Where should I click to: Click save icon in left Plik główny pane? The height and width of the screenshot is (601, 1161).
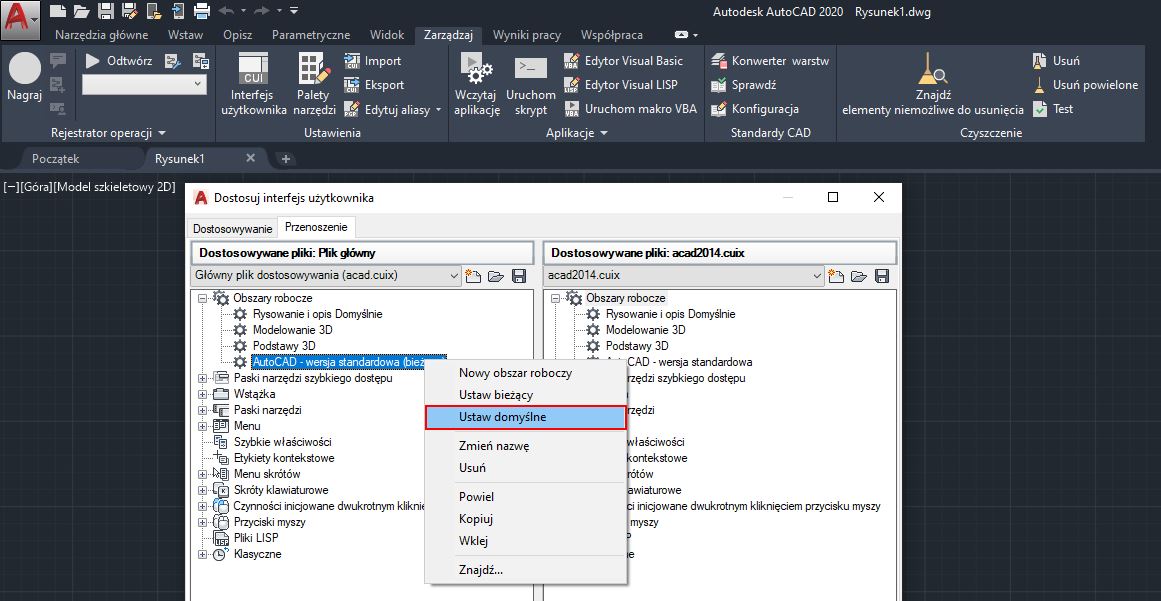(x=519, y=276)
